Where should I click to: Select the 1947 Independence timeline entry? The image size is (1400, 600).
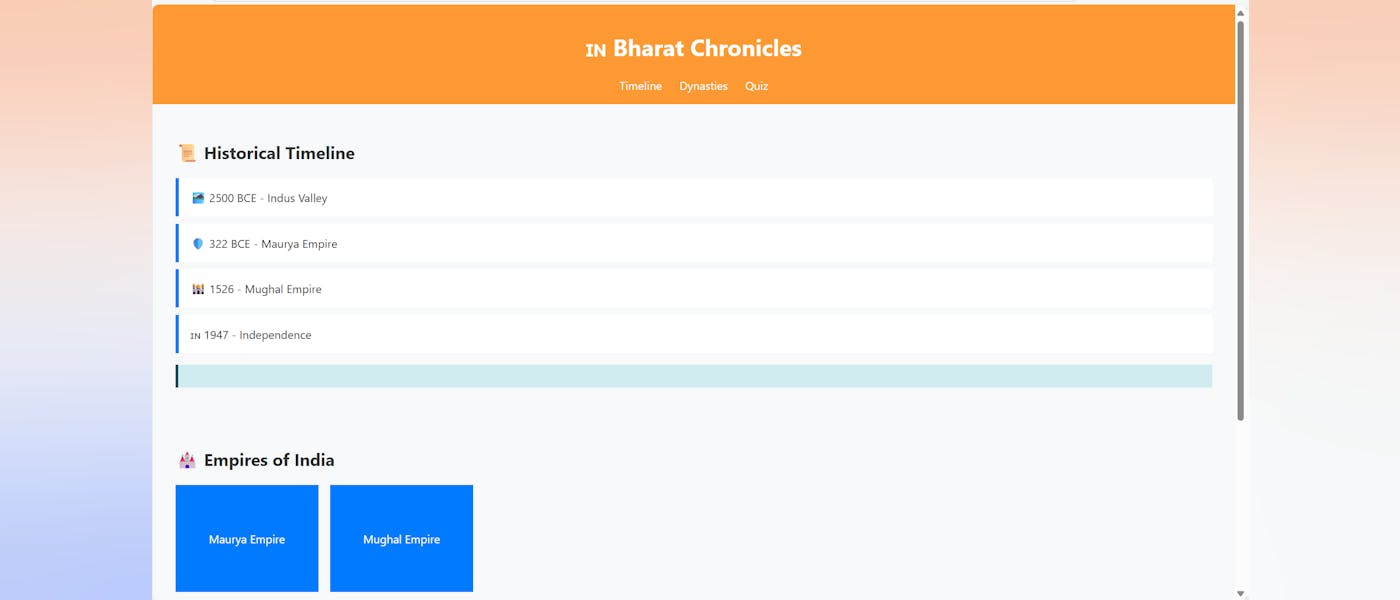pos(694,335)
